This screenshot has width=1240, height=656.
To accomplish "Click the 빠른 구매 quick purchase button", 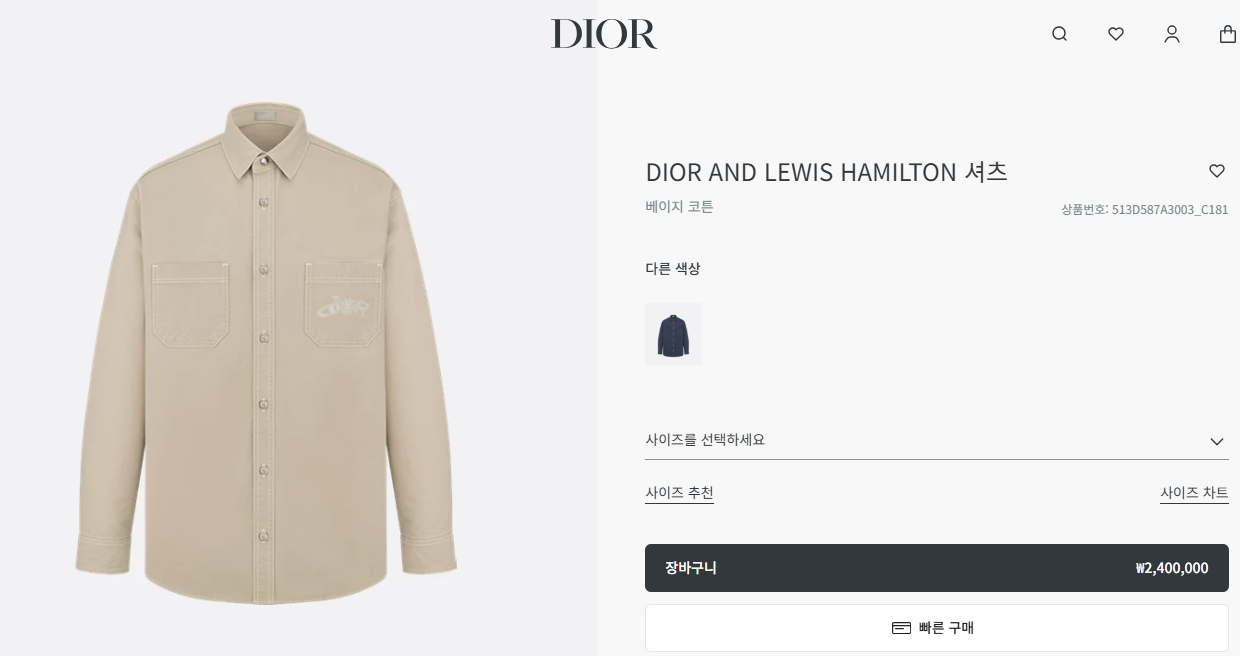I will pos(936,628).
